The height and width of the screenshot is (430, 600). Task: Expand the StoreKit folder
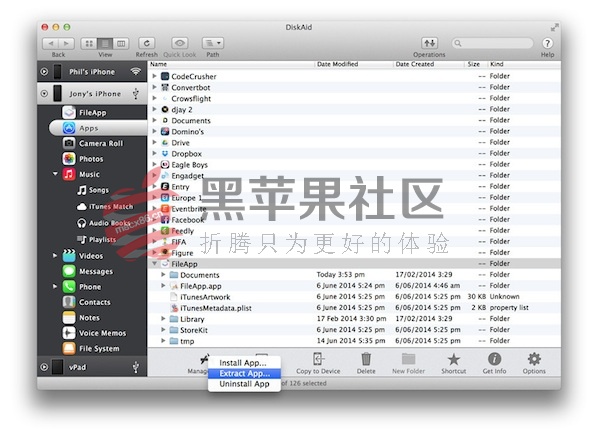[163, 330]
